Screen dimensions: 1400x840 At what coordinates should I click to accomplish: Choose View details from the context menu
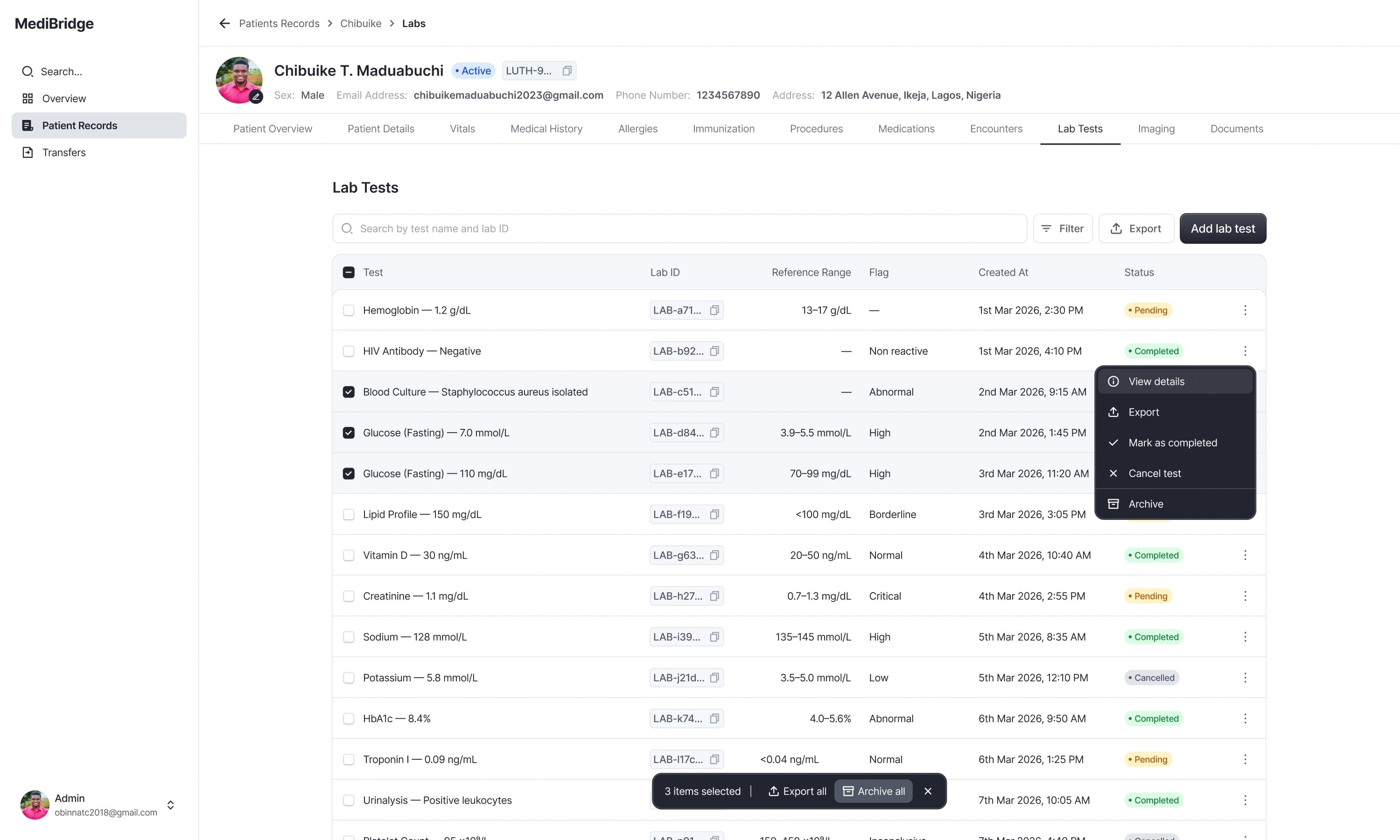coord(1175,382)
